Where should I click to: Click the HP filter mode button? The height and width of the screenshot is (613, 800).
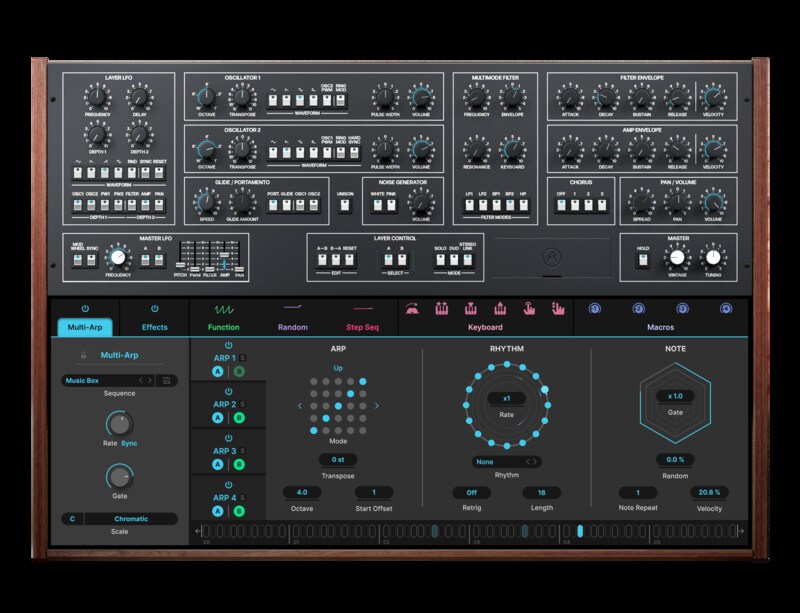pos(522,205)
